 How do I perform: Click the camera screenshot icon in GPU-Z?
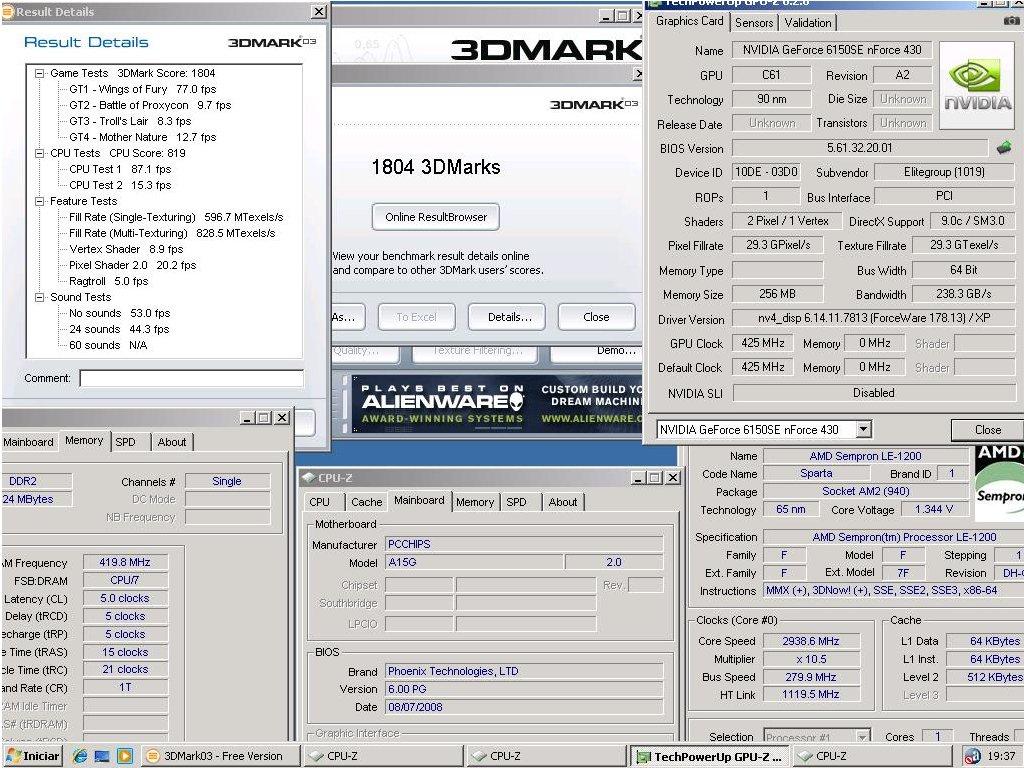1012,22
